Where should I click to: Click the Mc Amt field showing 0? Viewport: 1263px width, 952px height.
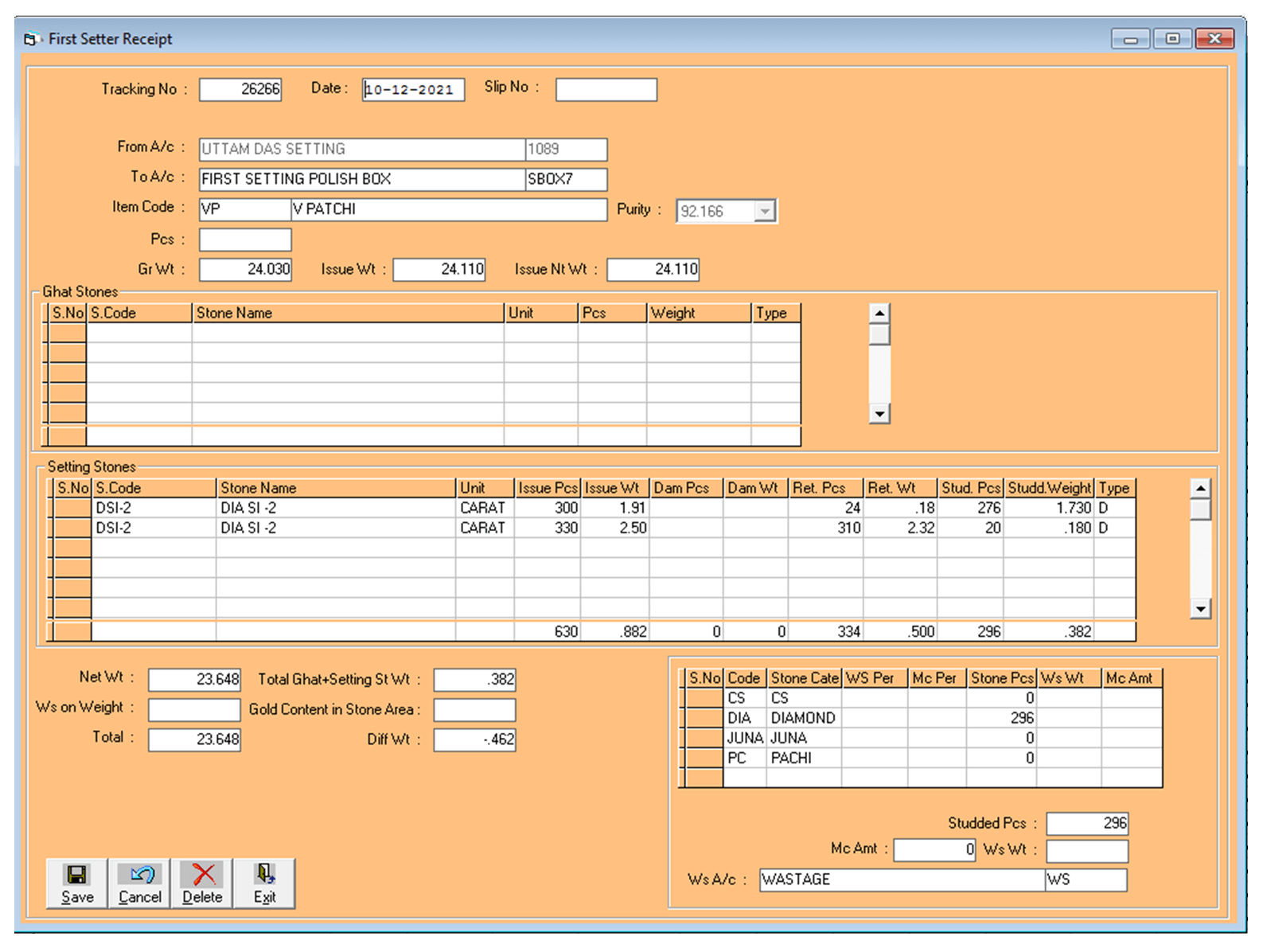[934, 850]
